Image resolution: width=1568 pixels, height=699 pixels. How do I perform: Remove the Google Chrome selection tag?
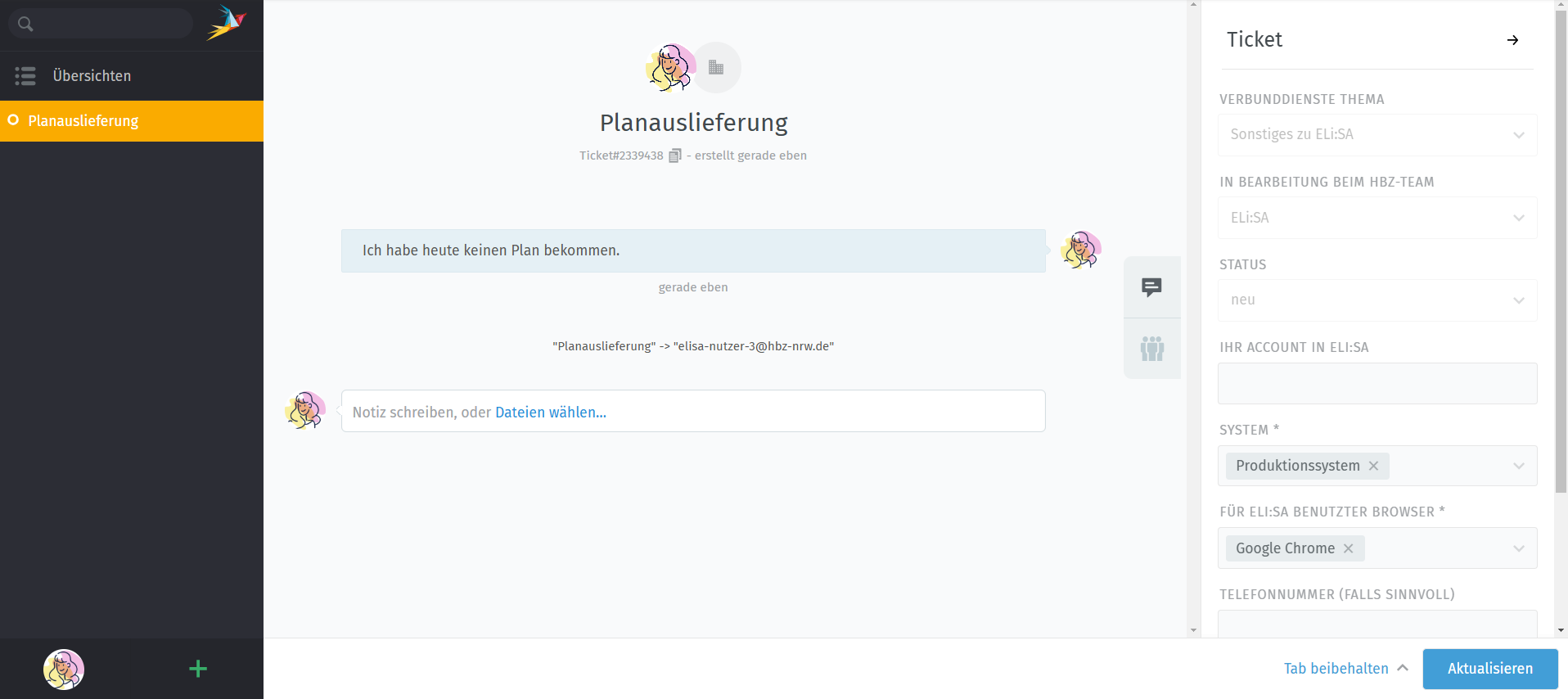(x=1349, y=548)
